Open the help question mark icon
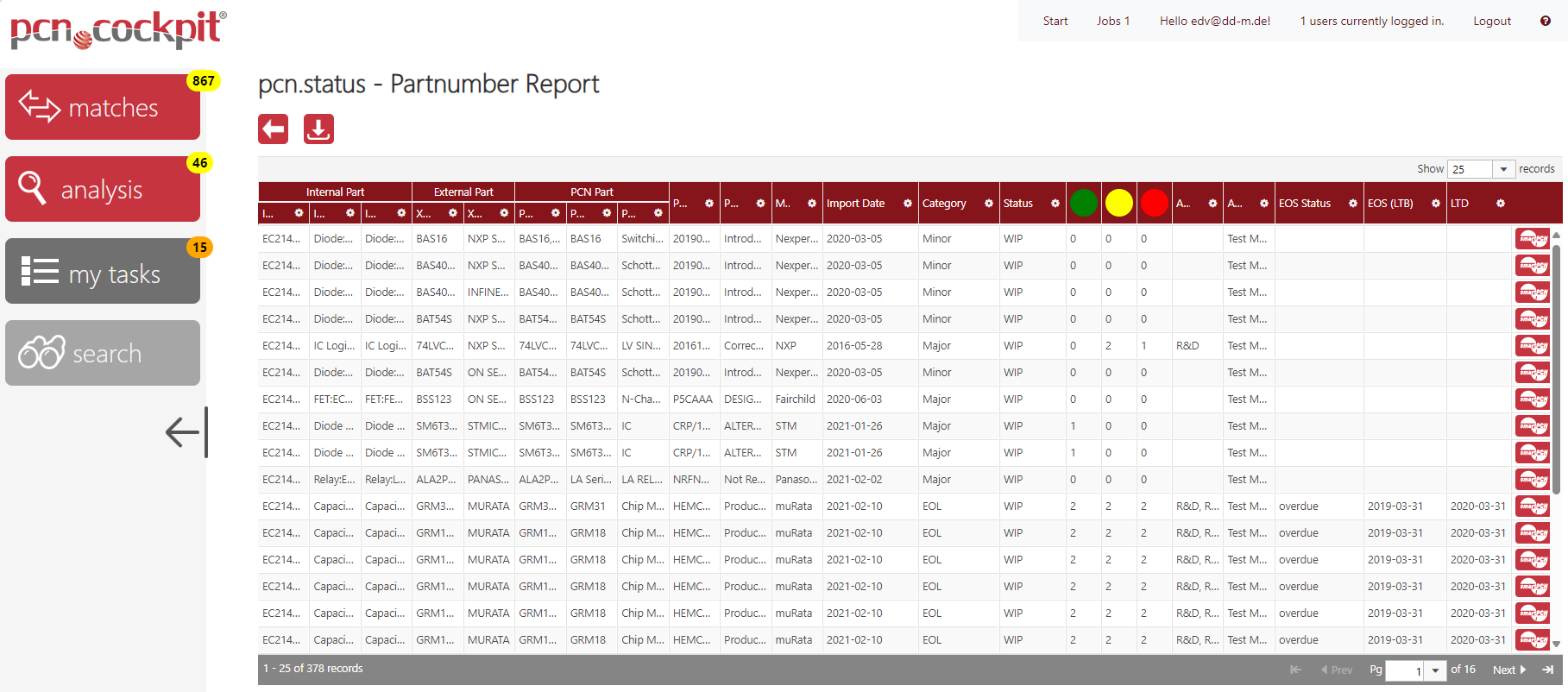The image size is (1568, 692). pos(1545,21)
